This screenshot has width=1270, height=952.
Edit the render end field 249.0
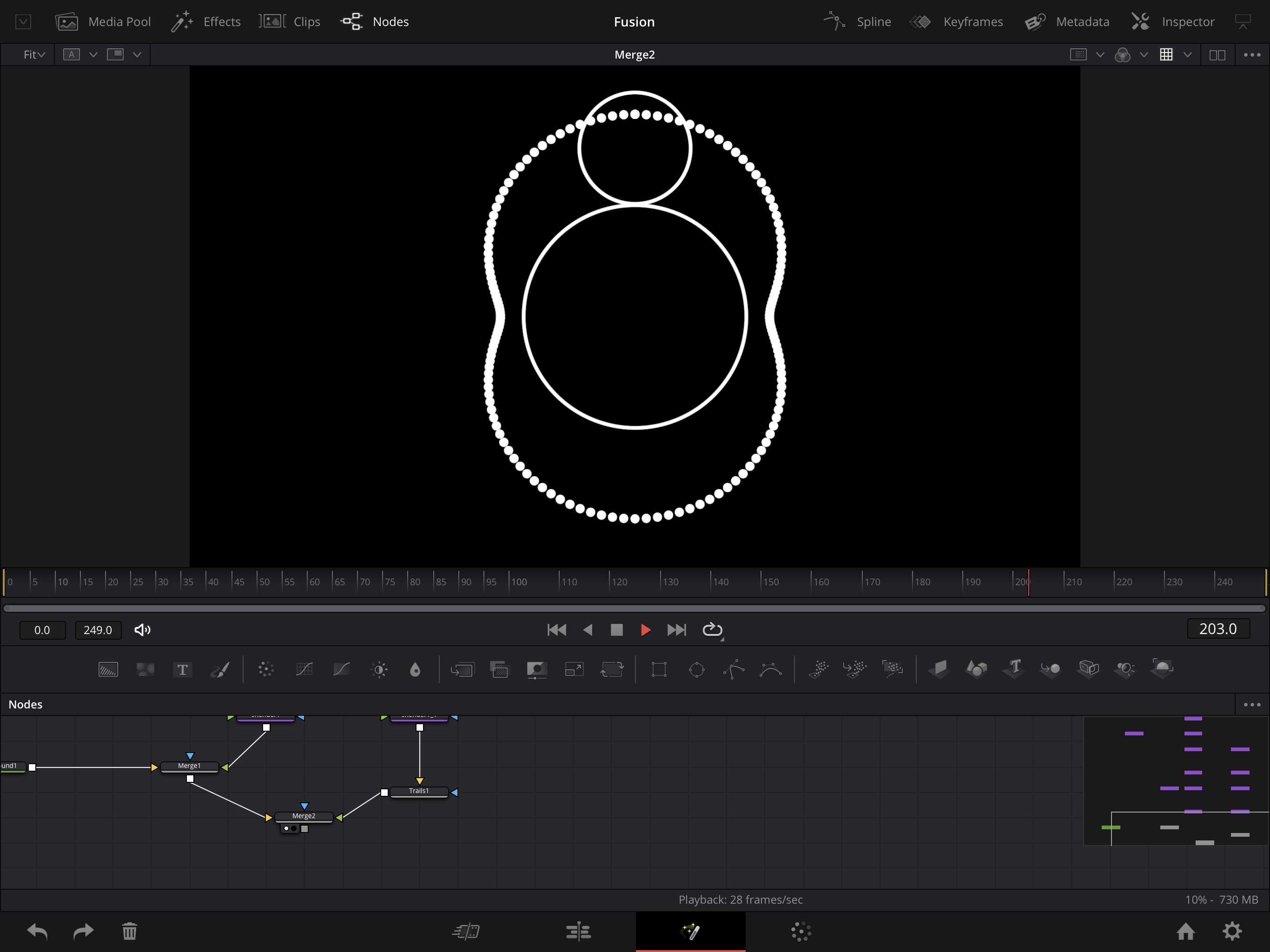tap(98, 630)
